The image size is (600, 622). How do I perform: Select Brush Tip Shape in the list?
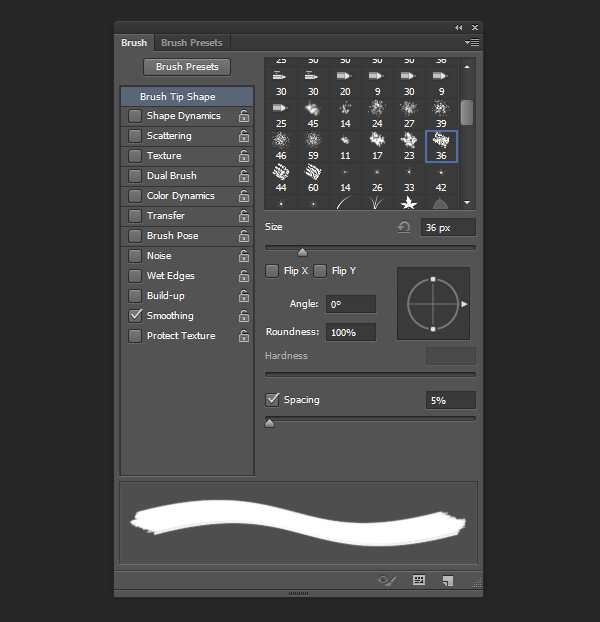tap(177, 97)
